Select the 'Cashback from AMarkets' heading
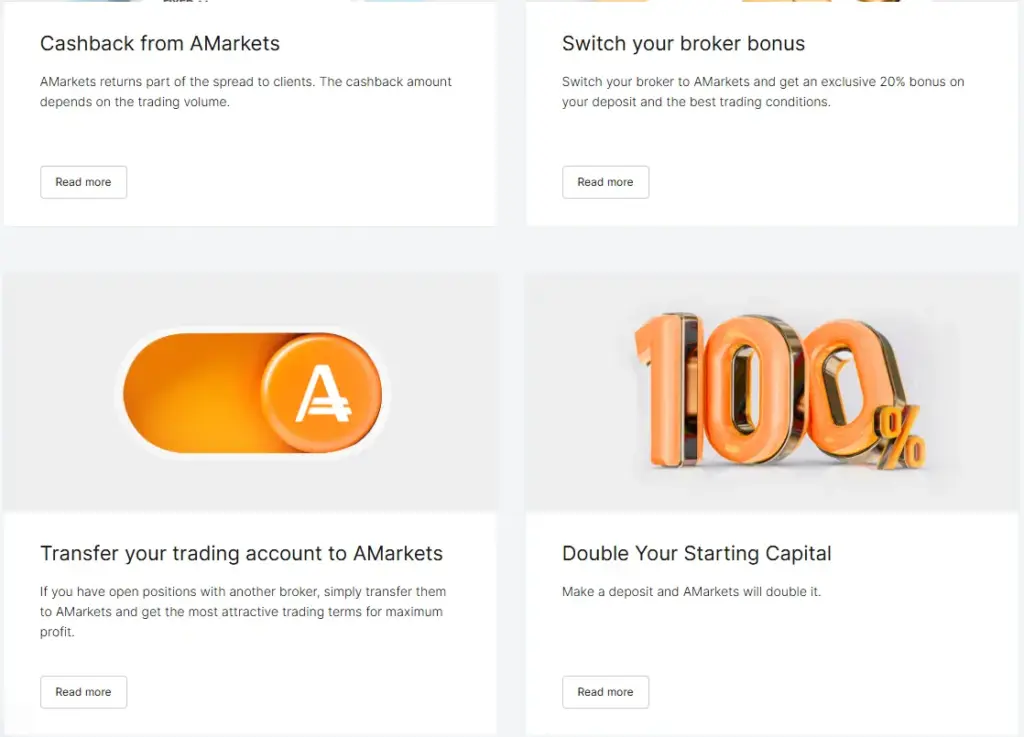The height and width of the screenshot is (737, 1024). tap(160, 44)
